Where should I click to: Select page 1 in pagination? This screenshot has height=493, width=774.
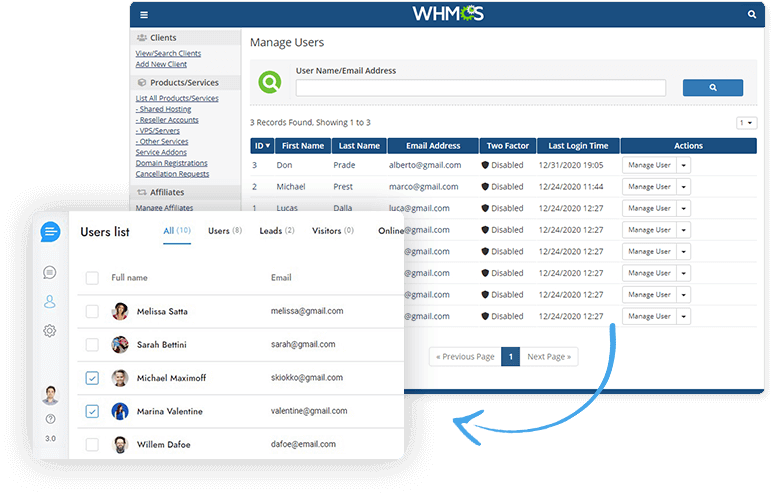510,357
